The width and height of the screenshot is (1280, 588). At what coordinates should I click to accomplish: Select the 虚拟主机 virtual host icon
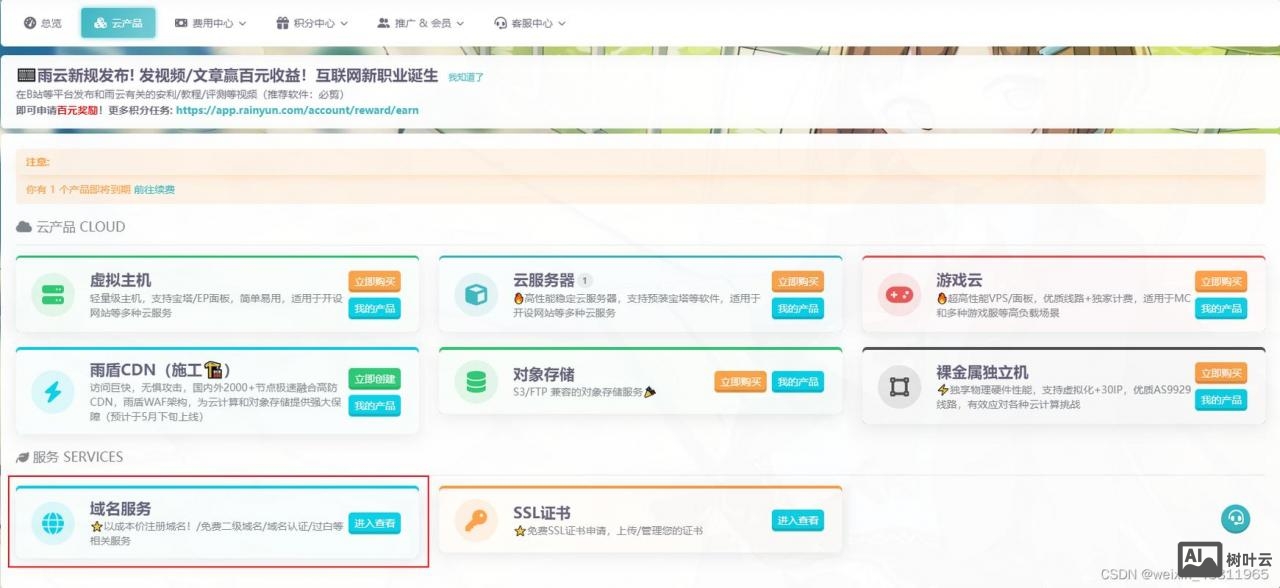click(52, 295)
